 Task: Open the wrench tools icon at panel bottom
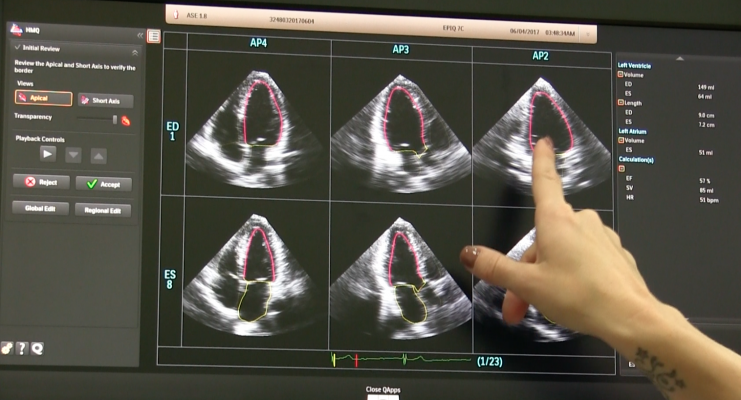tap(7, 348)
